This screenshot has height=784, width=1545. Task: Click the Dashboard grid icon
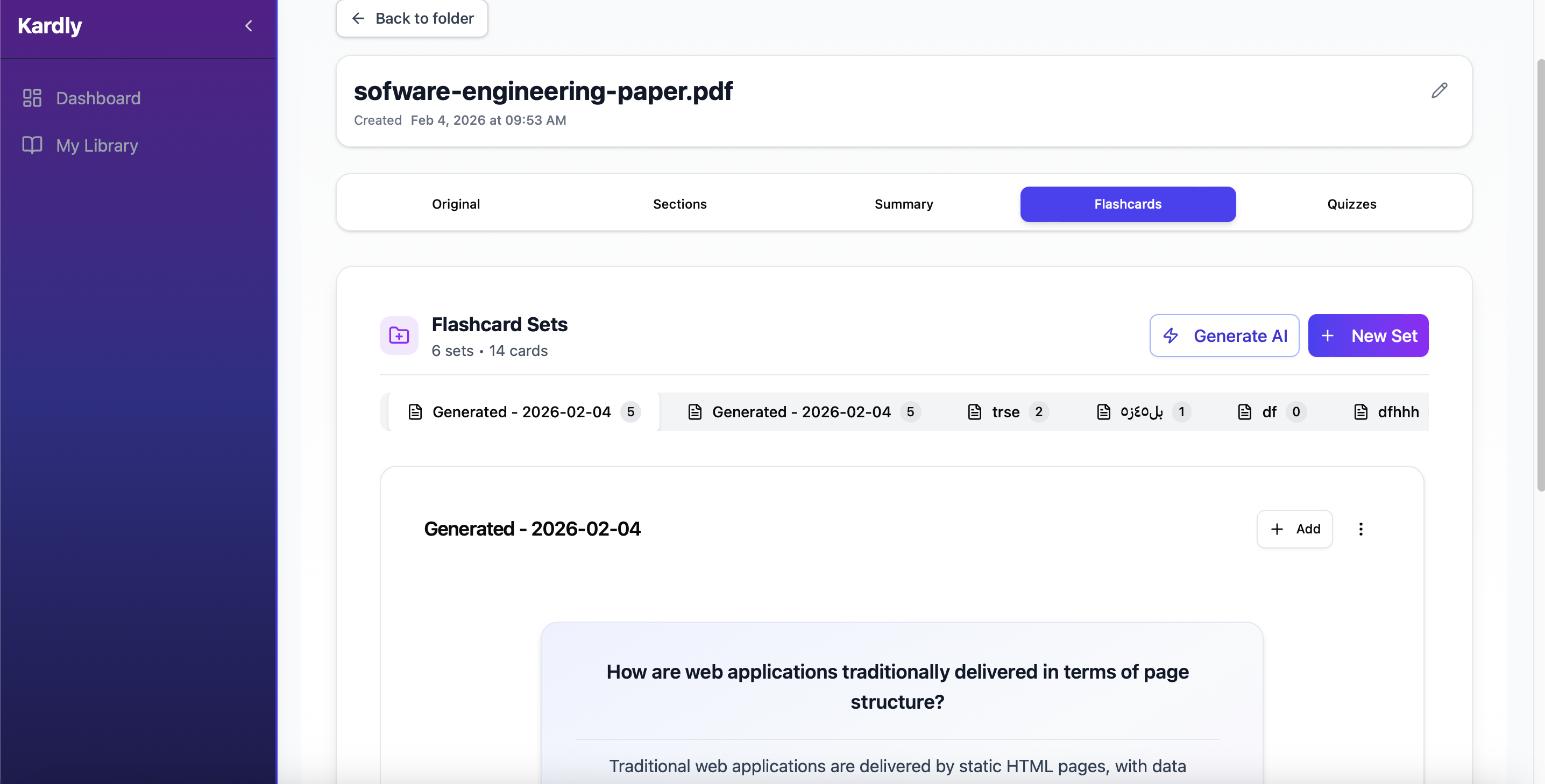[32, 98]
